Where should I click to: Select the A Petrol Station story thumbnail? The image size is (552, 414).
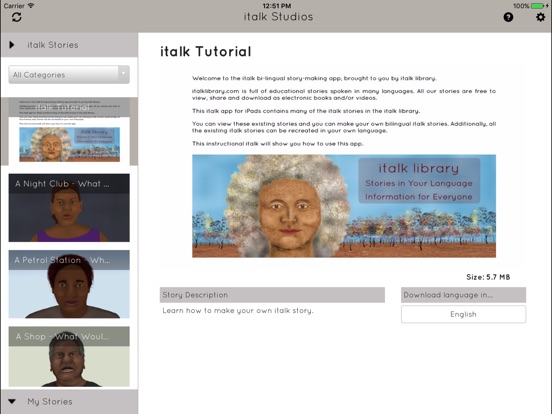click(x=69, y=284)
